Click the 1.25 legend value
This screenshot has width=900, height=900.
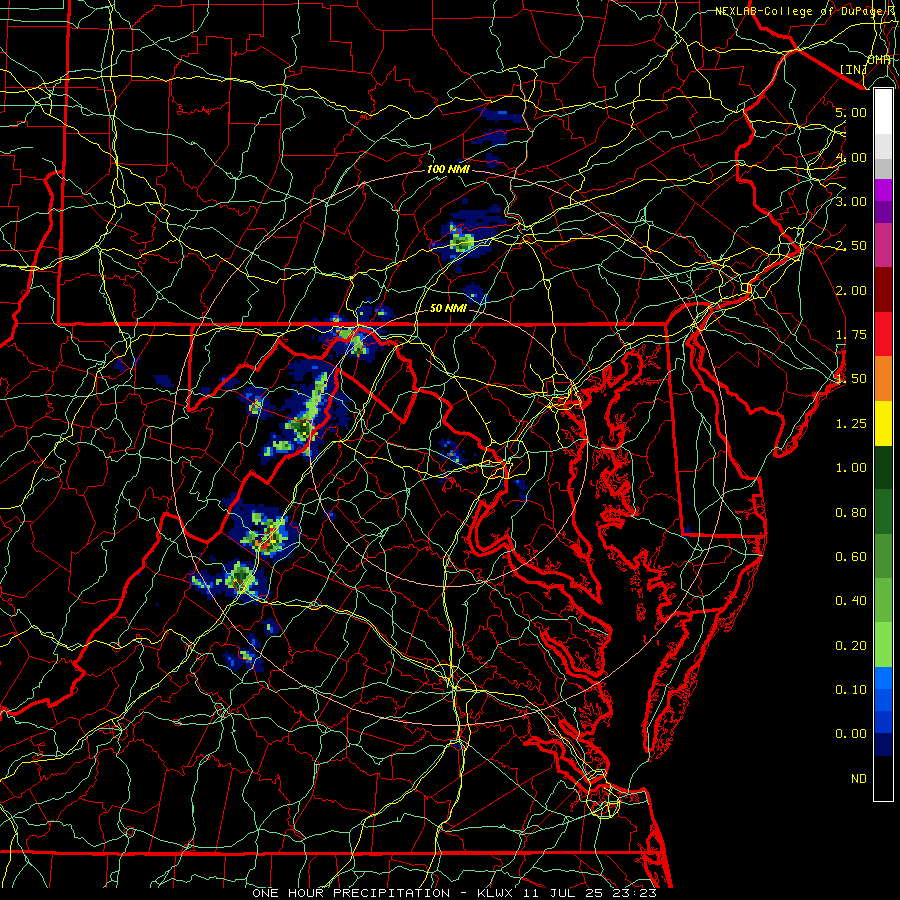851,424
